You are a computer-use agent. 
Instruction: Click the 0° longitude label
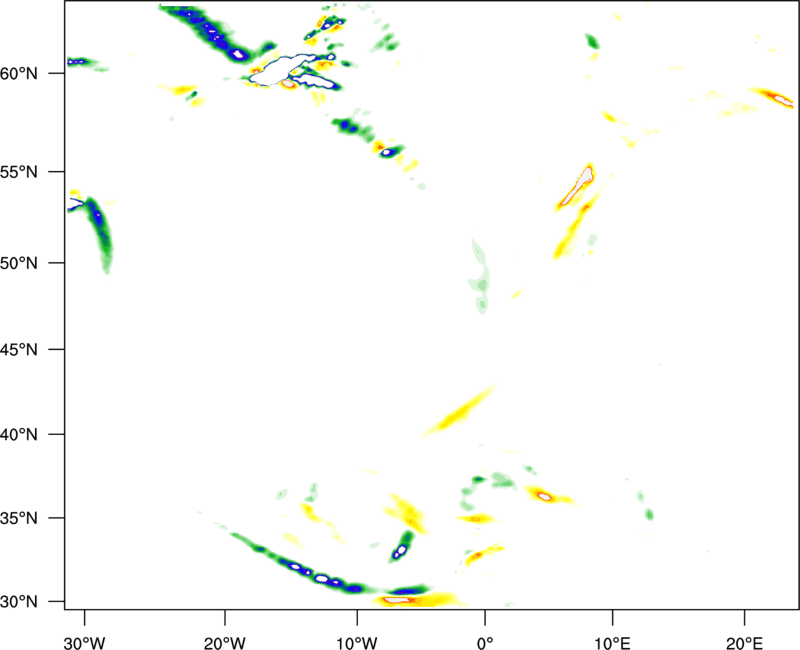485,643
